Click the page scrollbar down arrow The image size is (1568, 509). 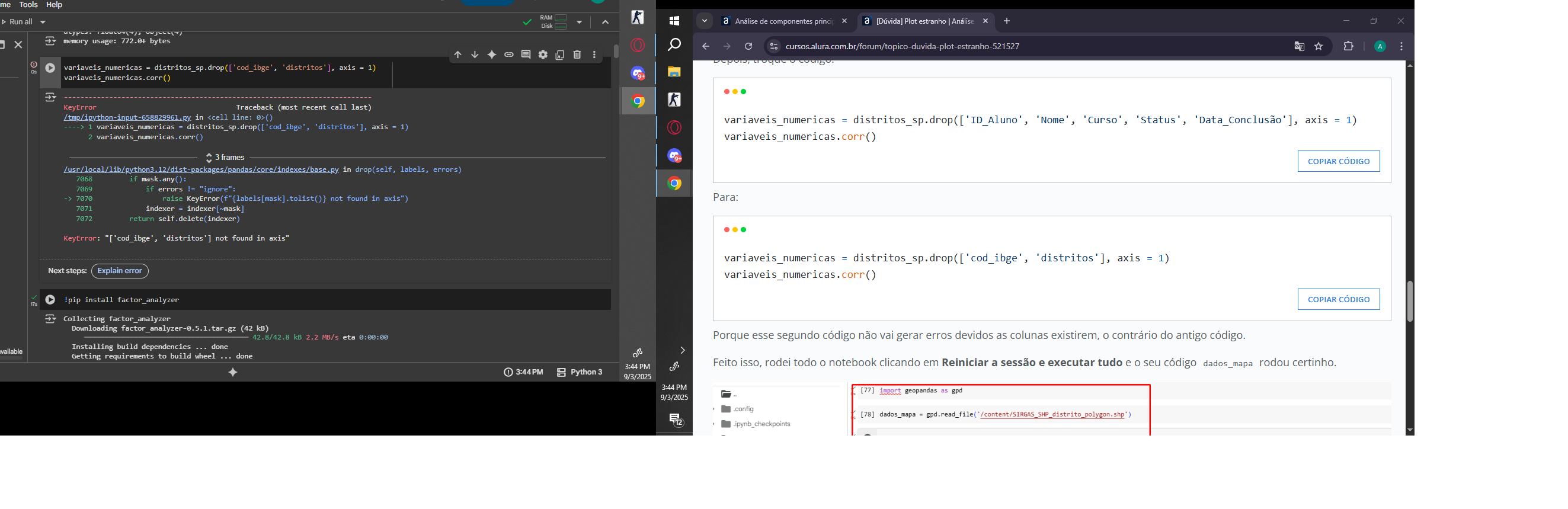click(x=1410, y=430)
